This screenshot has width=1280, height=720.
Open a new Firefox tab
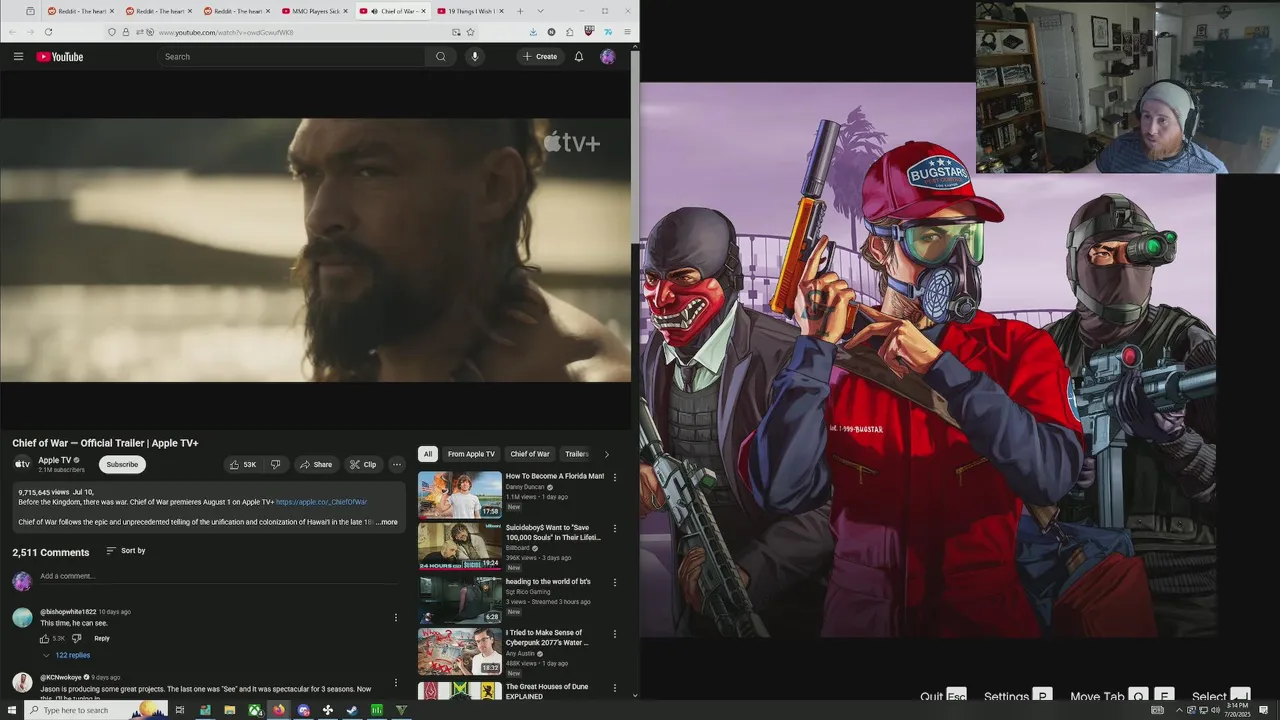[x=520, y=11]
